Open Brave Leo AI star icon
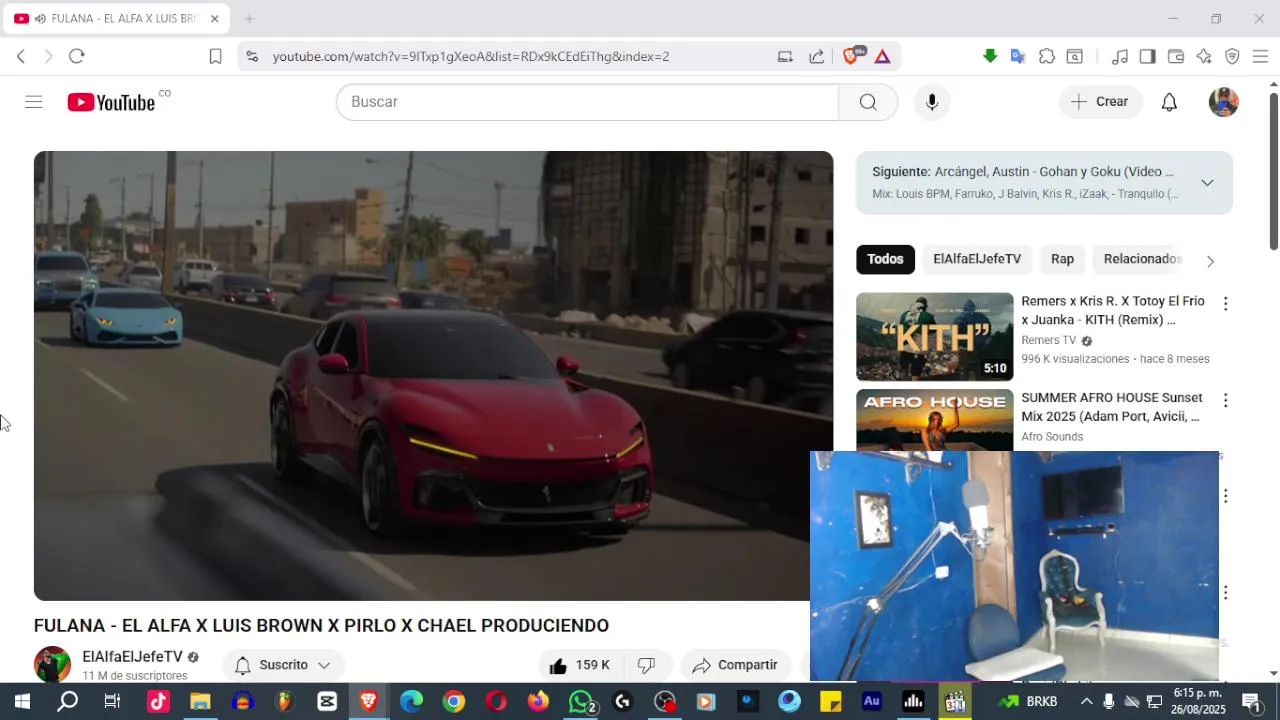Viewport: 1280px width, 720px height. [x=1204, y=56]
